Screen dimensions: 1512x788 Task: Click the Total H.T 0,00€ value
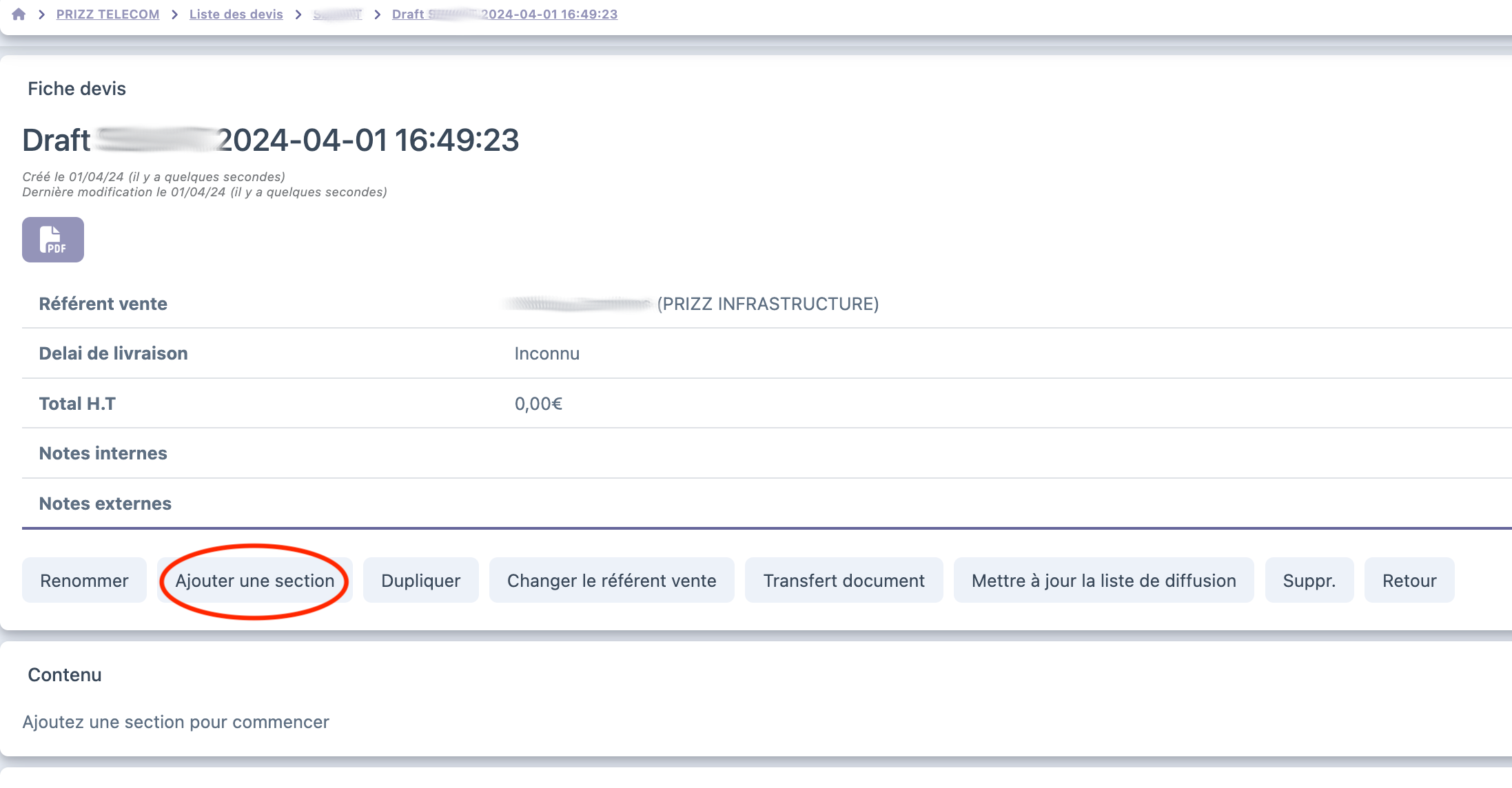pyautogui.click(x=538, y=404)
